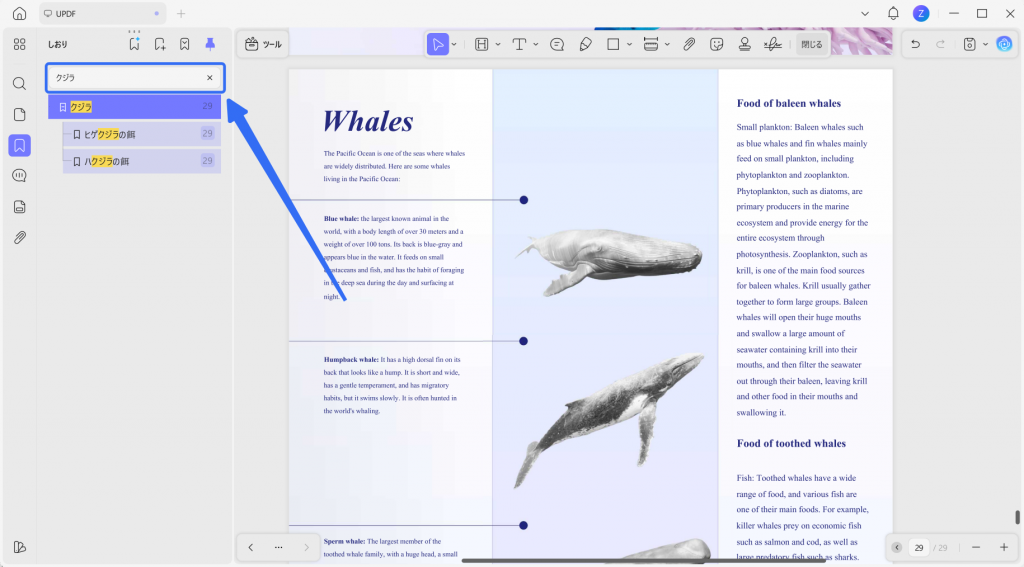Add a new bookmark with plus icon
1024x567 pixels.
click(159, 44)
